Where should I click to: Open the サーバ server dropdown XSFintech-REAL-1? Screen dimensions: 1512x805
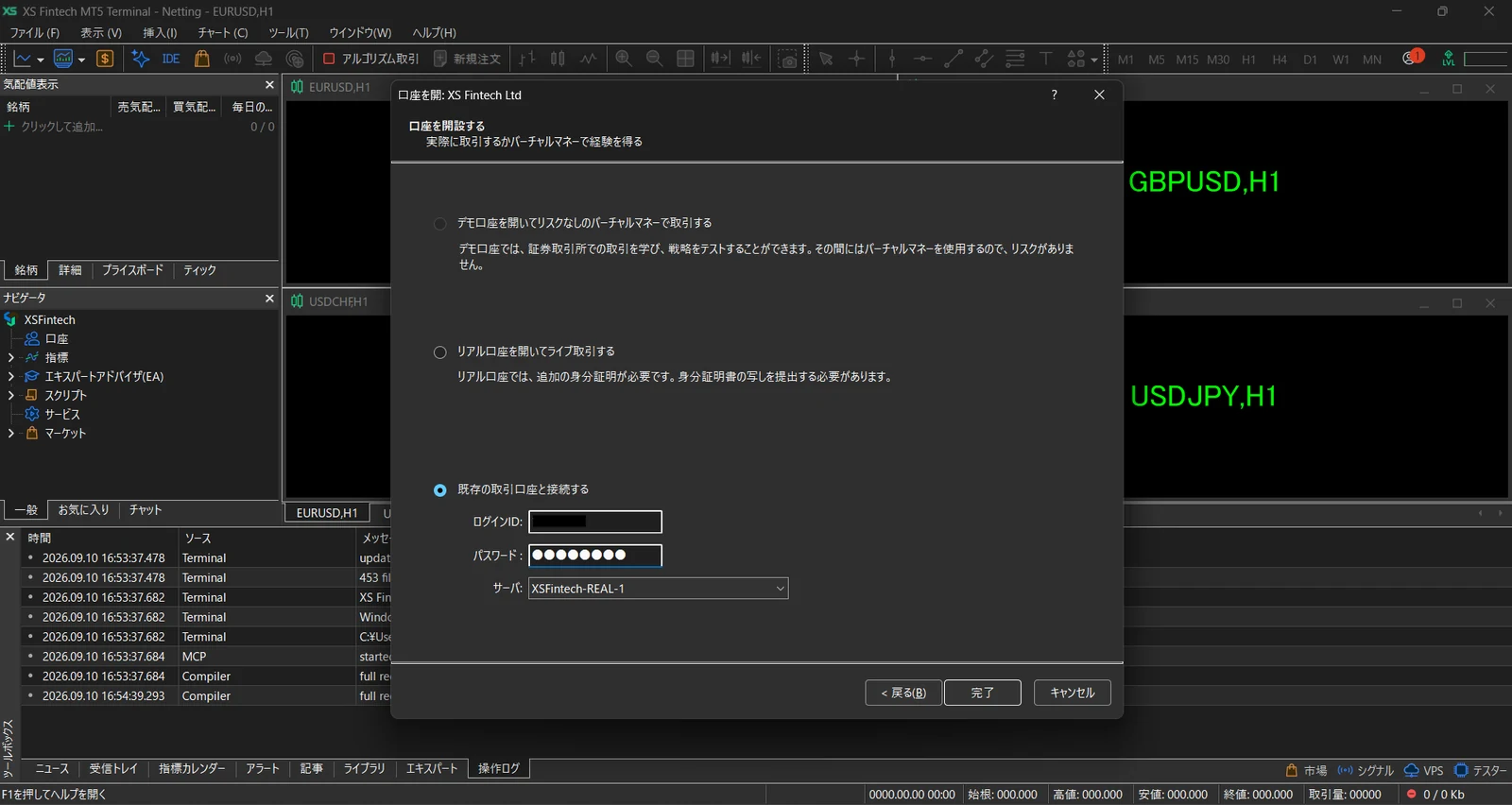pos(658,589)
